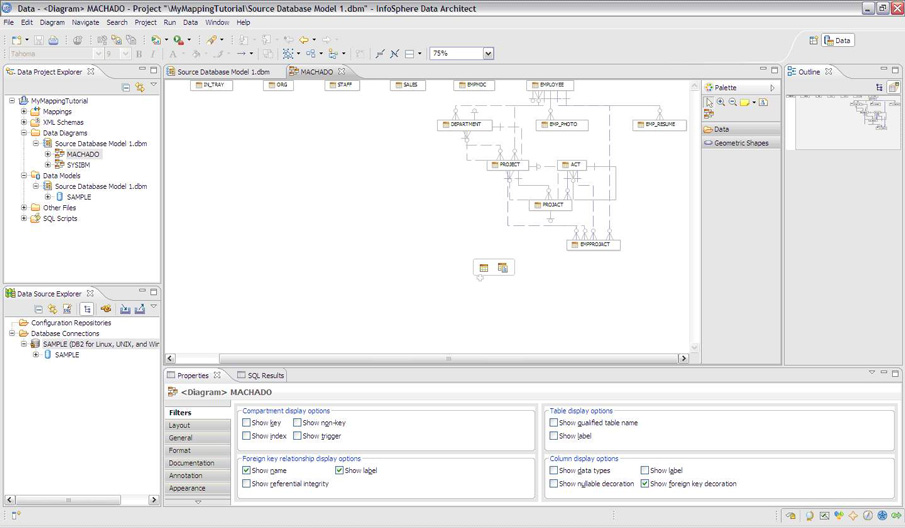Screen dimensions: 905x528
Task: Open the Project menu
Action: point(145,23)
